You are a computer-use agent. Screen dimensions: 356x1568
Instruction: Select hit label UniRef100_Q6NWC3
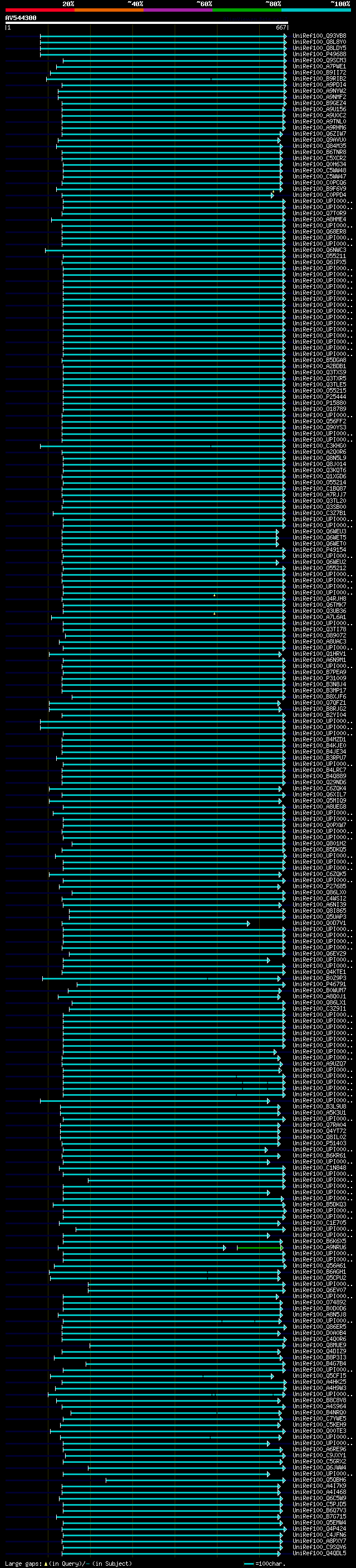[x=319, y=250]
